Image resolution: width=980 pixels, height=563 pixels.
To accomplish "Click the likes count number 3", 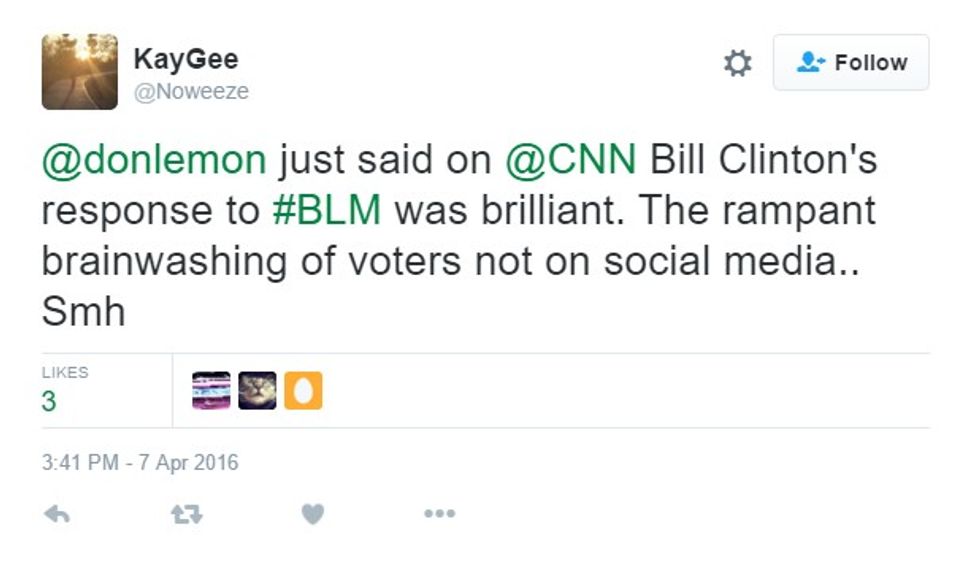I will pyautogui.click(x=49, y=402).
